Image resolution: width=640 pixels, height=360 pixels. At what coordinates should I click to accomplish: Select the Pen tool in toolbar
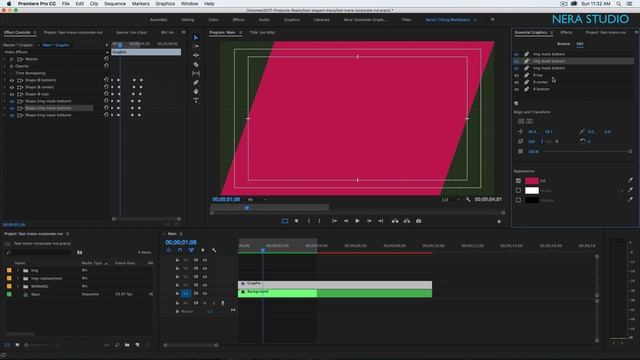pos(196,82)
